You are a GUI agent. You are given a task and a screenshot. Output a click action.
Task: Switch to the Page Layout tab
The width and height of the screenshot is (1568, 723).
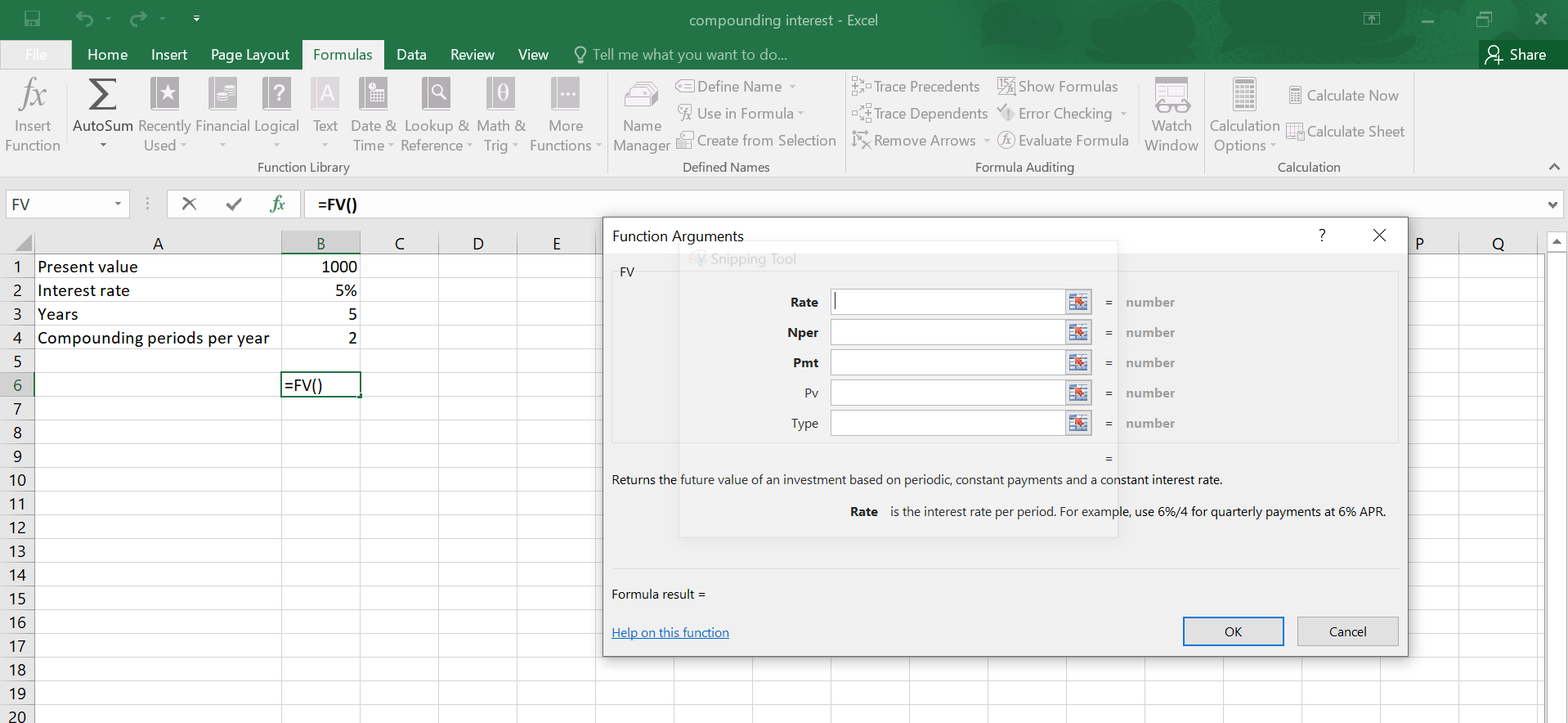[250, 55]
